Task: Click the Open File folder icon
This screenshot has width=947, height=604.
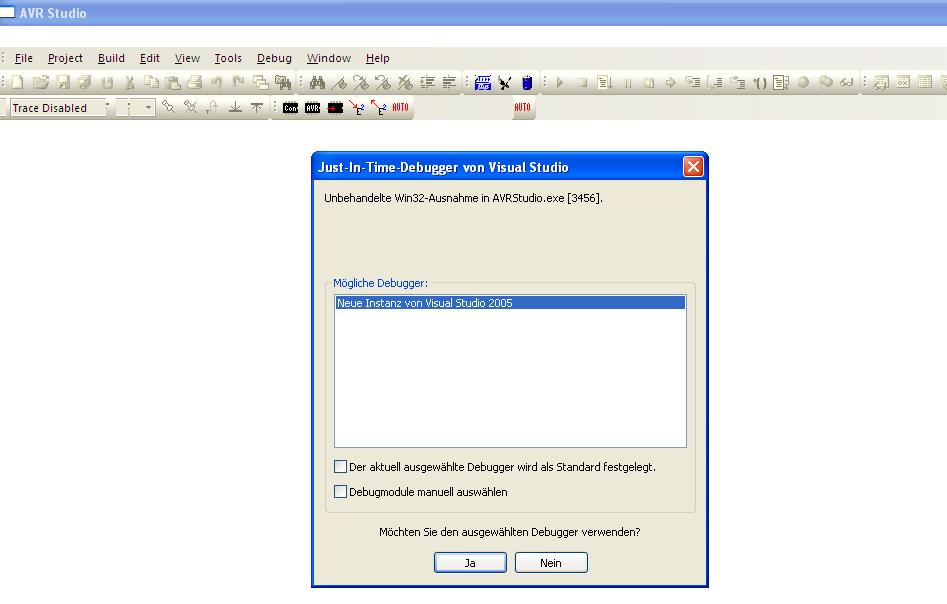Action: pos(40,82)
